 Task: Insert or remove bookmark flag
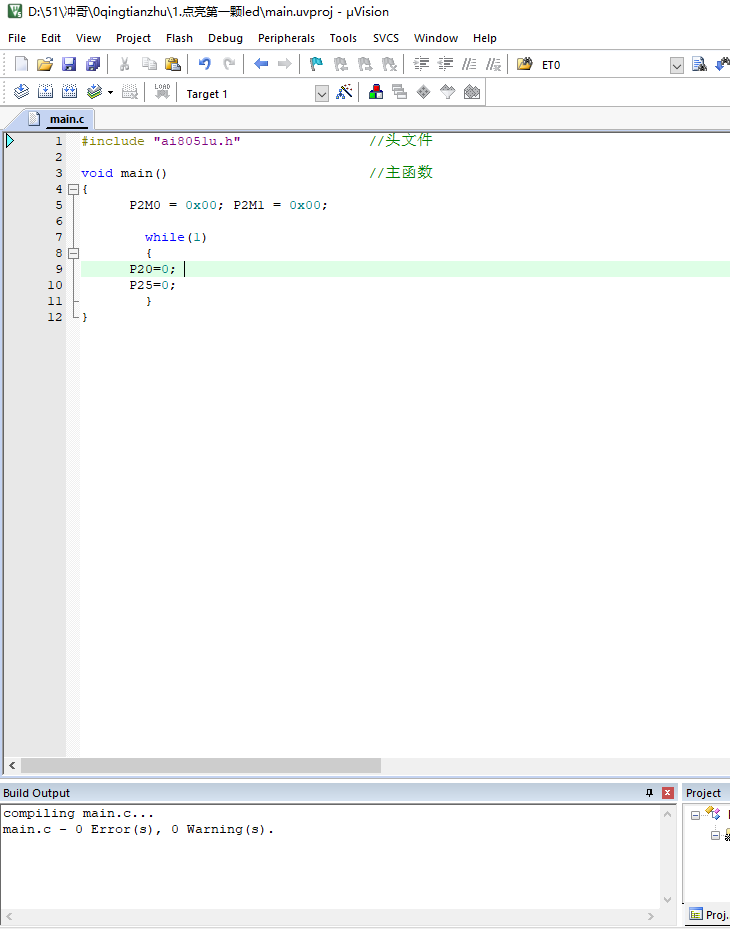click(316, 64)
